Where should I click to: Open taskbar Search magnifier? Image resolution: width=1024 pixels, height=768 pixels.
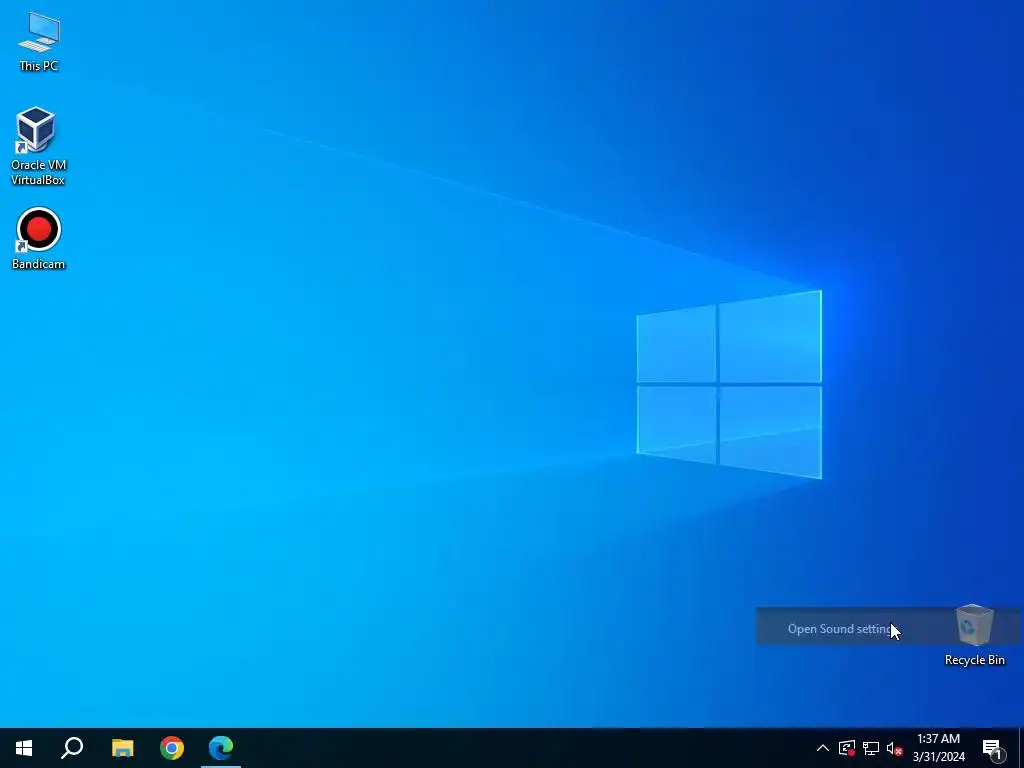(x=72, y=748)
